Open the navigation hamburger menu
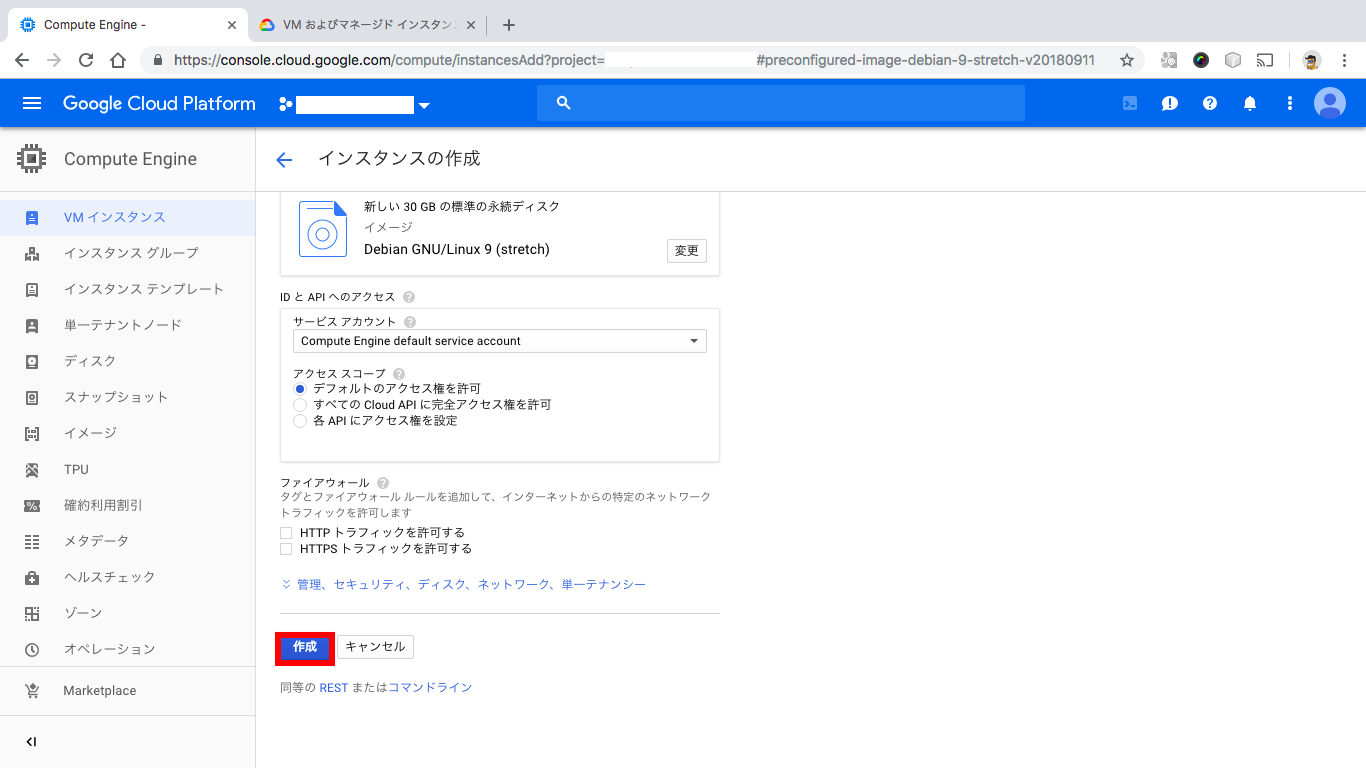The width and height of the screenshot is (1366, 768). pyautogui.click(x=31, y=102)
